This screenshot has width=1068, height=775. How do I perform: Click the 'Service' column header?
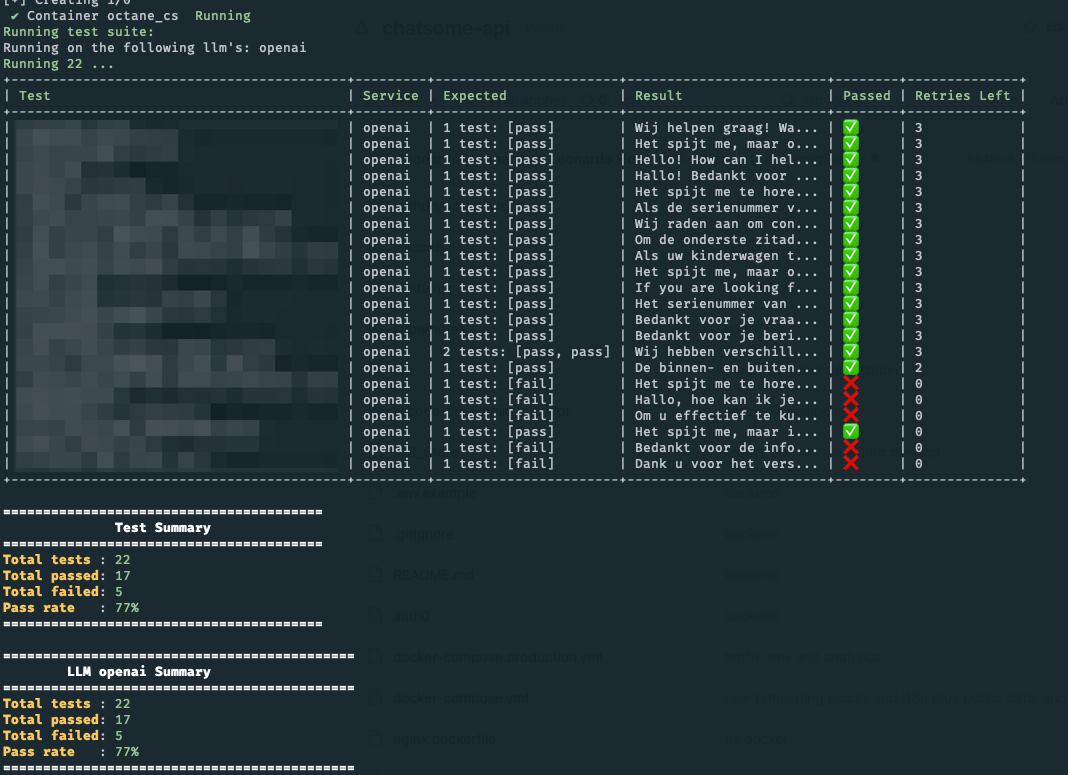pyautogui.click(x=390, y=96)
